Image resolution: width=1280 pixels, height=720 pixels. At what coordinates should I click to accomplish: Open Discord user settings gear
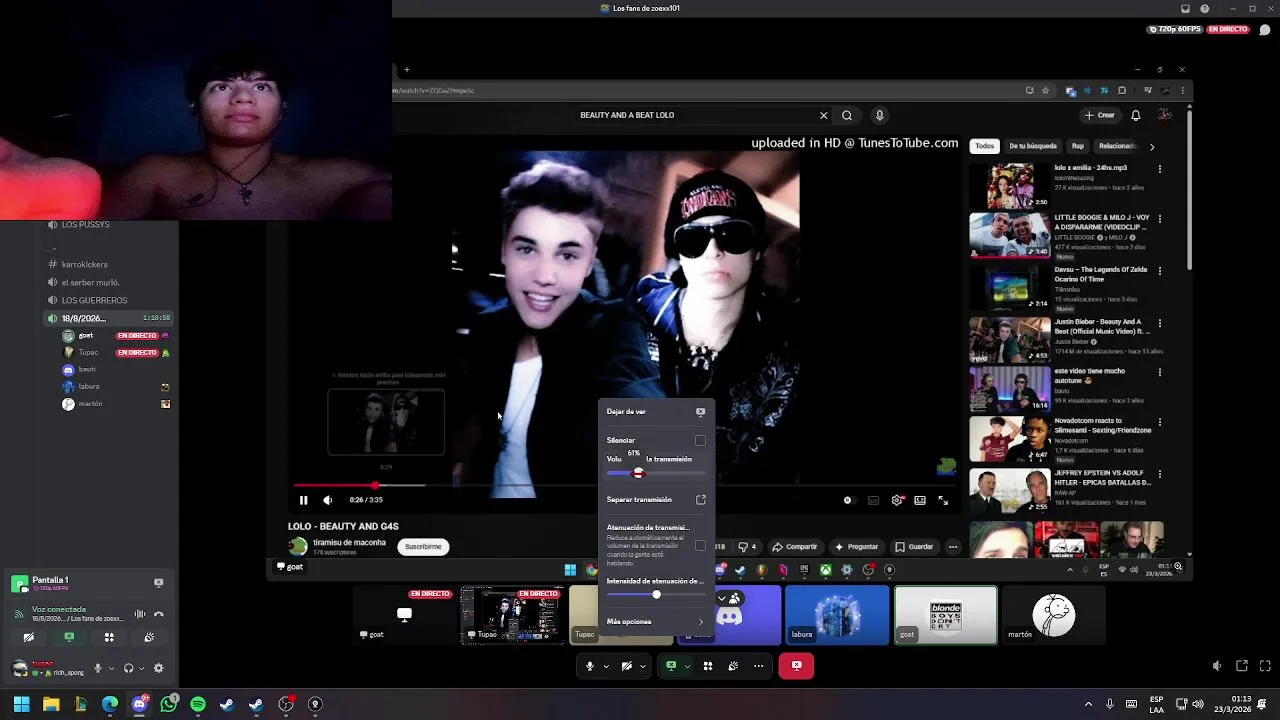158,668
